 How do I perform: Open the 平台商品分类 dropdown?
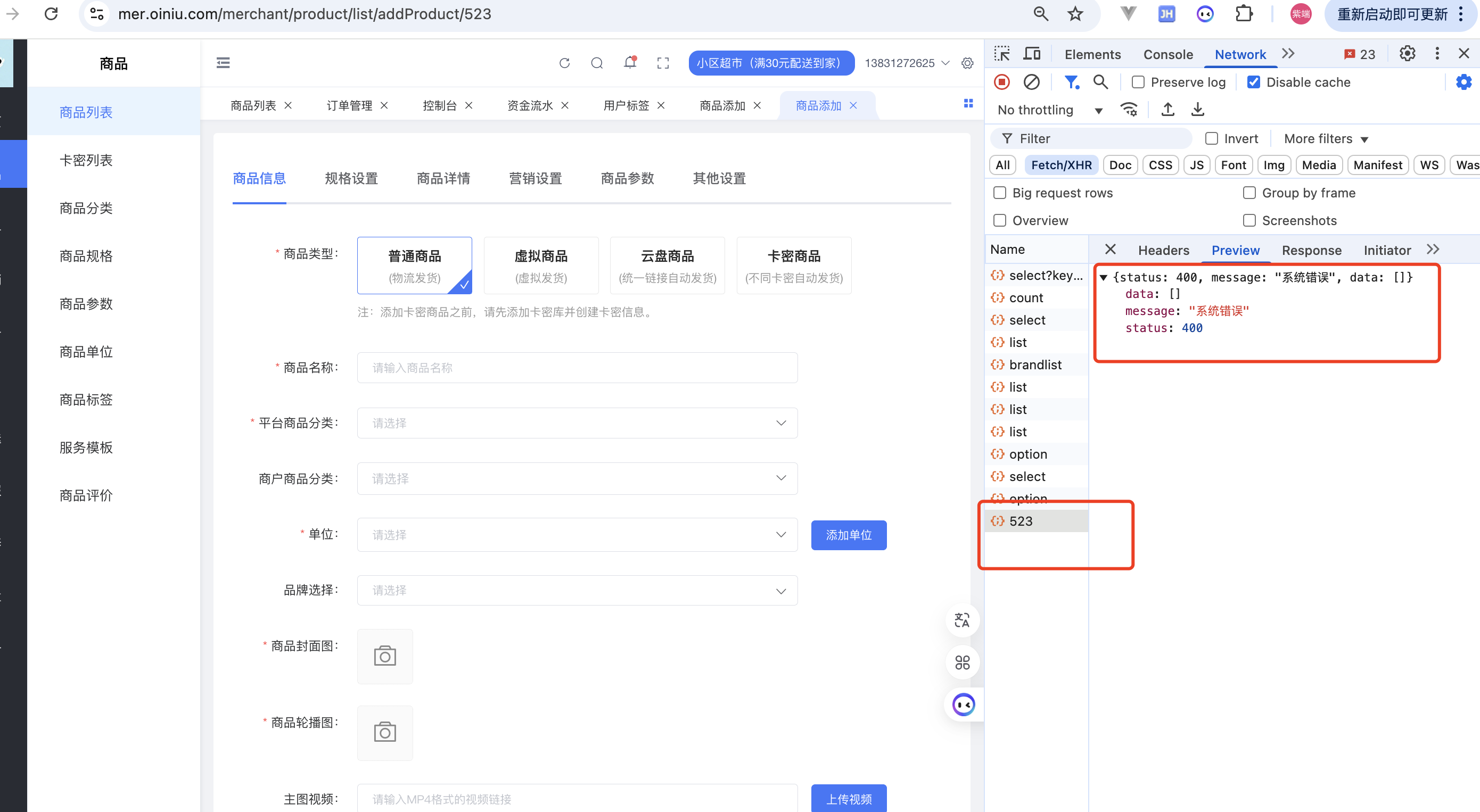pyautogui.click(x=577, y=422)
